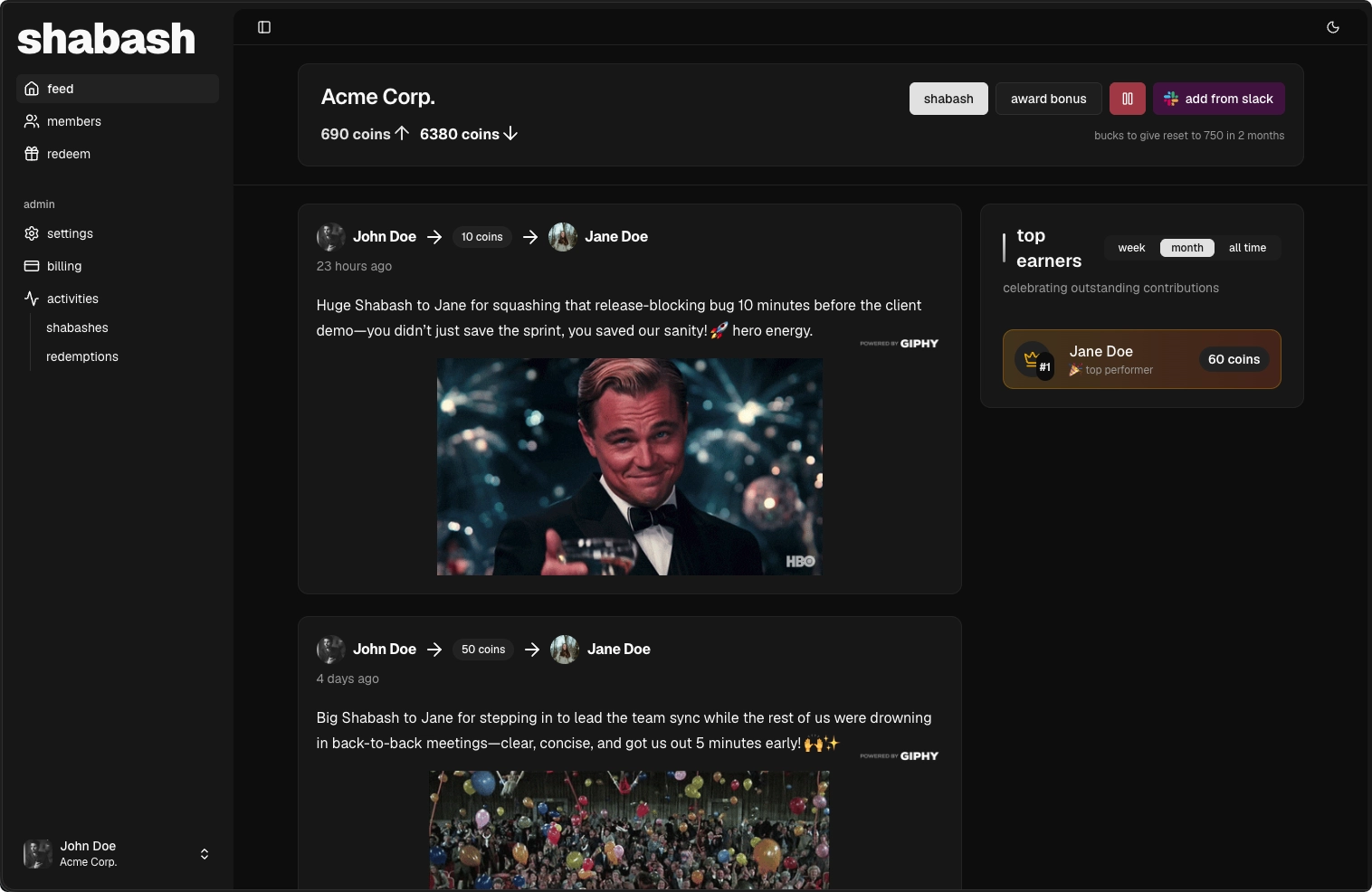Collapse the sidebar with the panel icon
The image size is (1372, 892).
(x=264, y=27)
